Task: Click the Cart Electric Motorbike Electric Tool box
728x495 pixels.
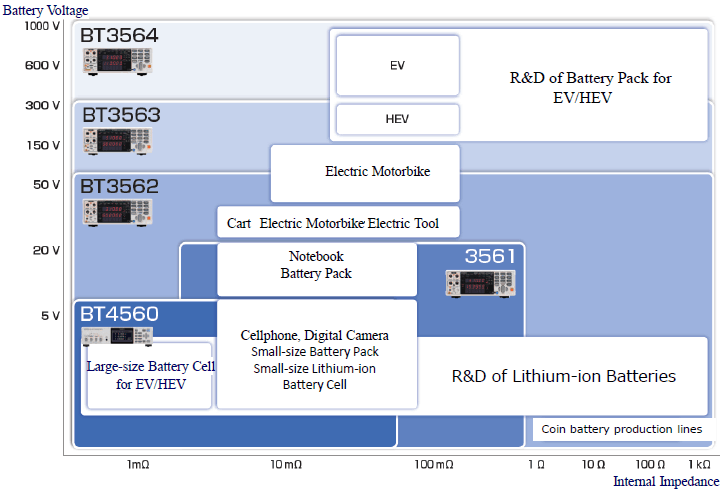Action: click(x=340, y=223)
